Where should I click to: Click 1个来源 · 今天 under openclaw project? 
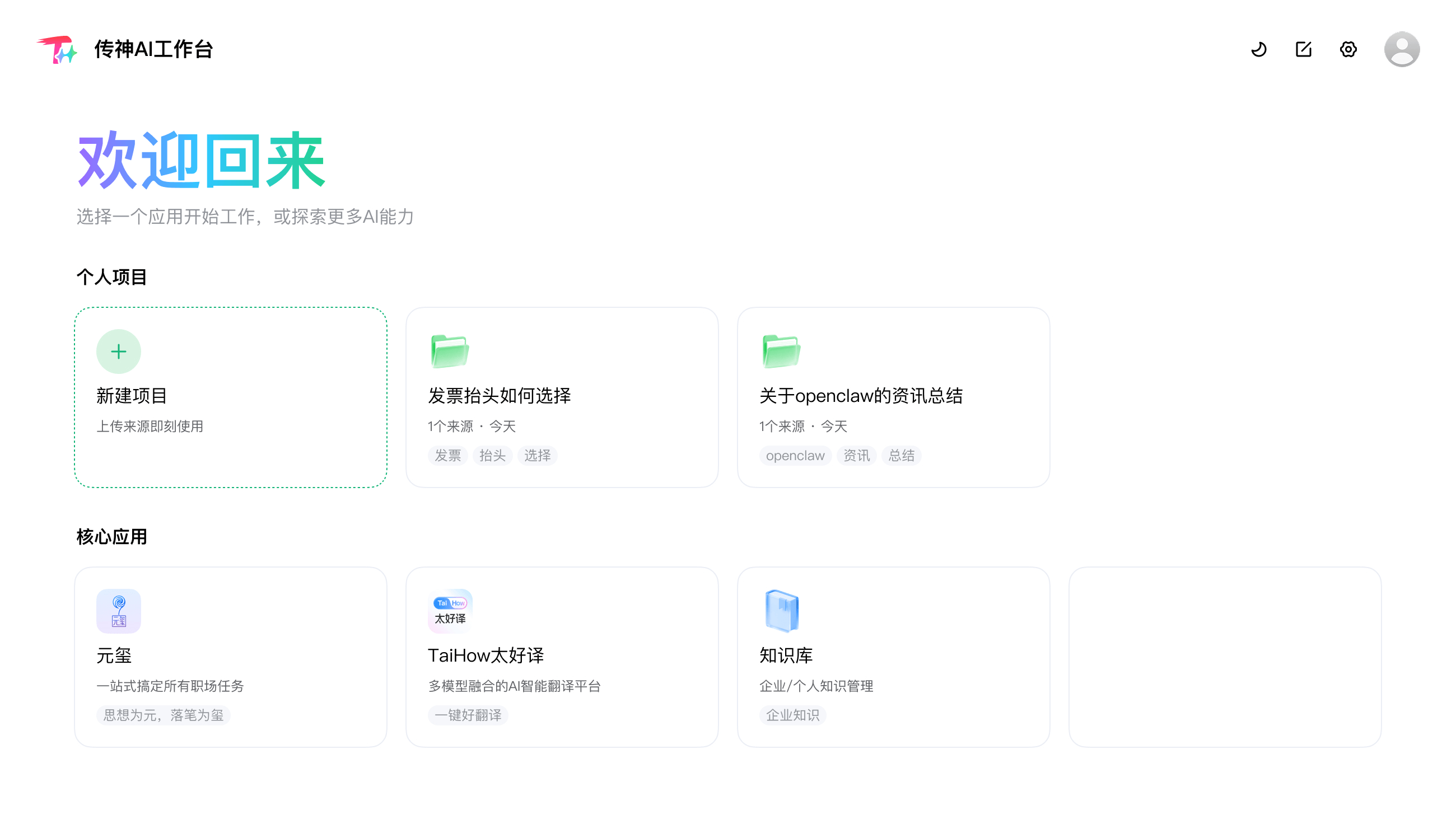(x=803, y=427)
